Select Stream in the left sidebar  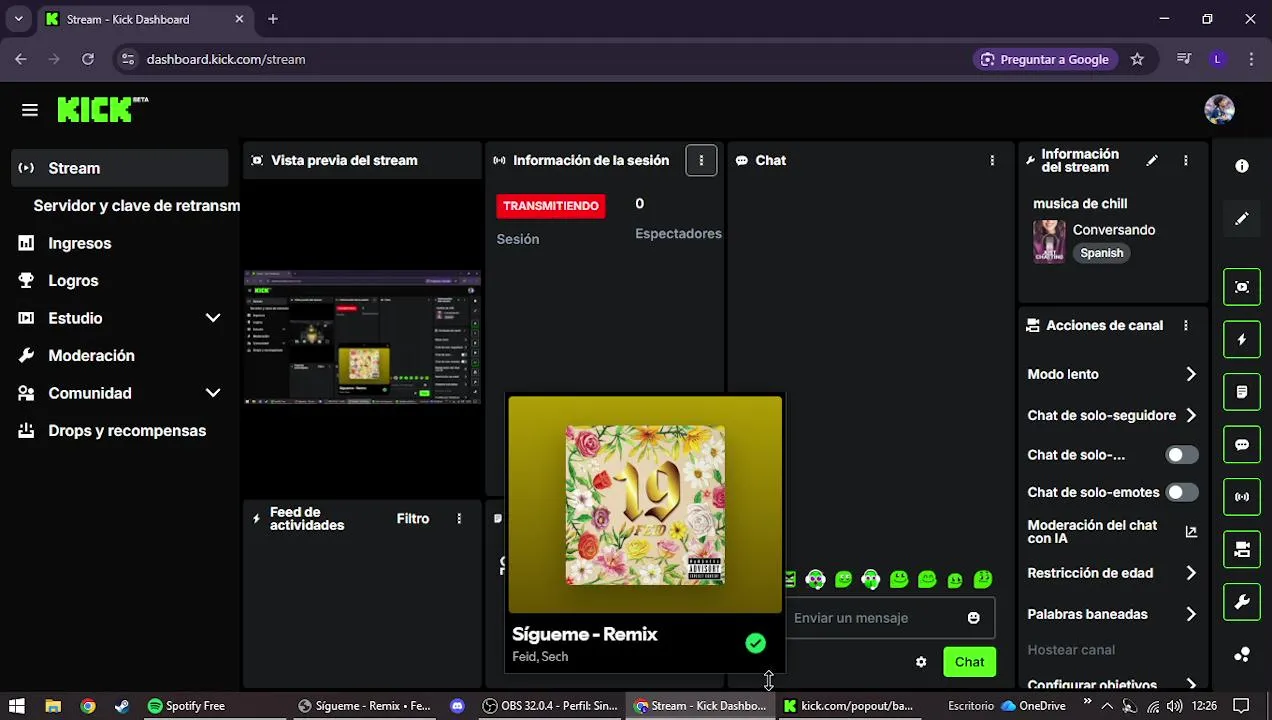pos(120,168)
